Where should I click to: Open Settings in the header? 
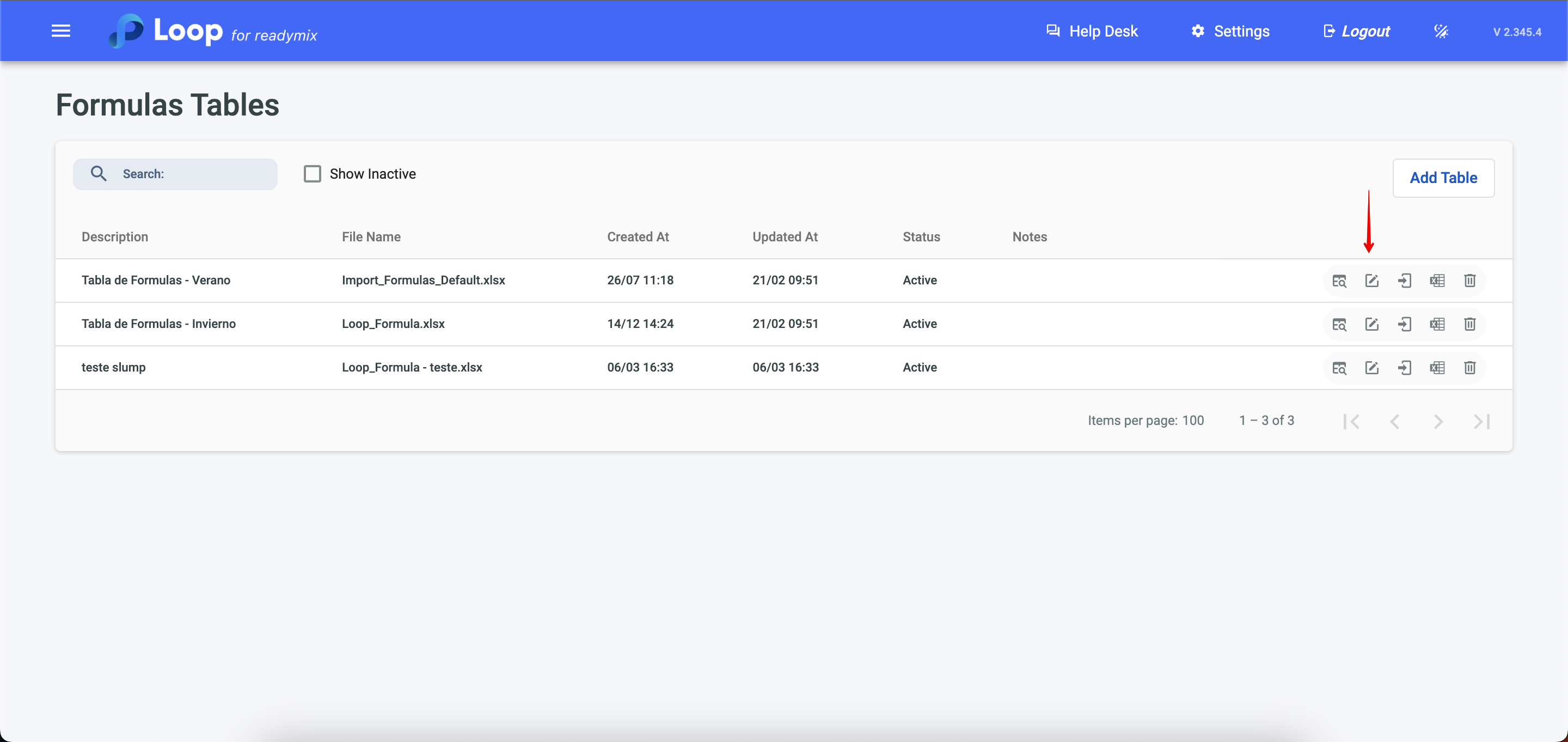pos(1230,31)
